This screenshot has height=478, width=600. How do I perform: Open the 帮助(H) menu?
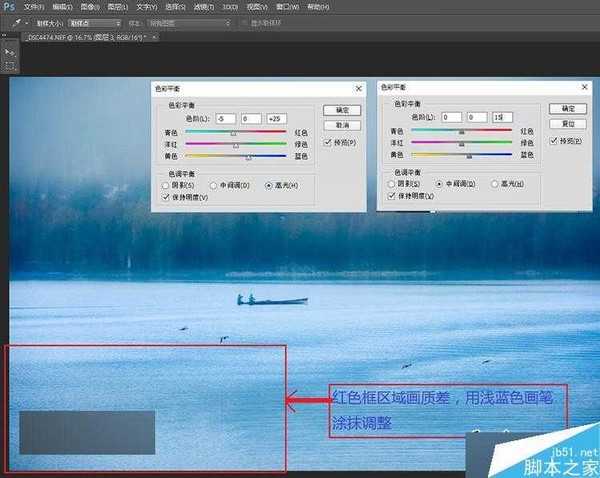(x=318, y=7)
